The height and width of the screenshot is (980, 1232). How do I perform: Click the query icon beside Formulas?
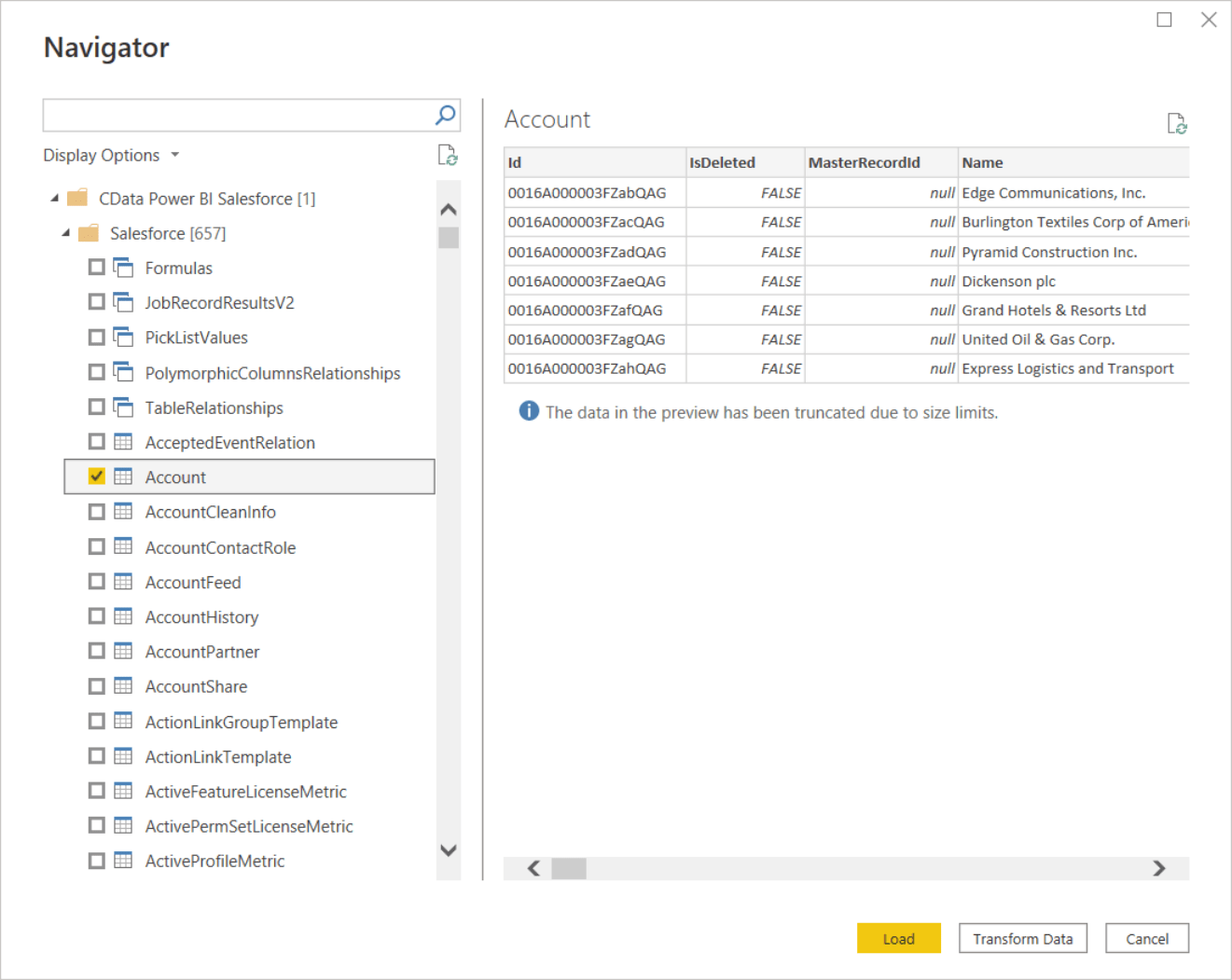pos(124,268)
